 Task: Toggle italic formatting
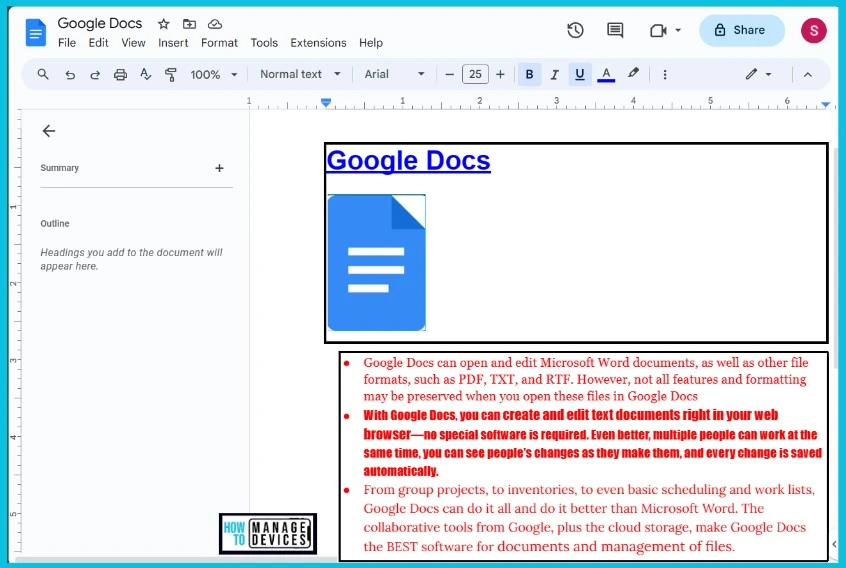(554, 74)
